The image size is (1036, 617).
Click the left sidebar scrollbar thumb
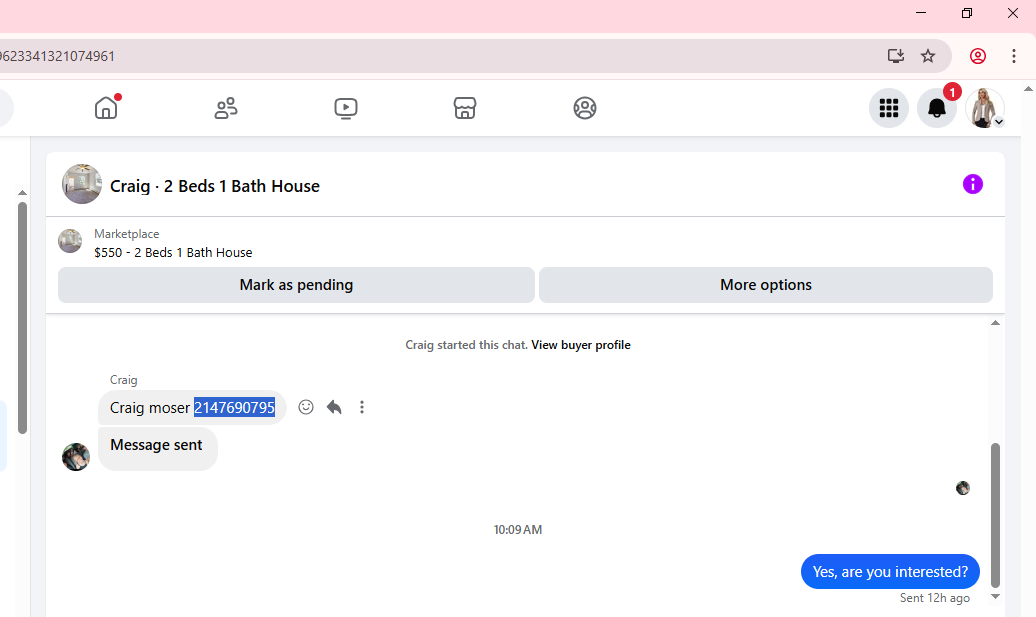pyautogui.click(x=22, y=318)
